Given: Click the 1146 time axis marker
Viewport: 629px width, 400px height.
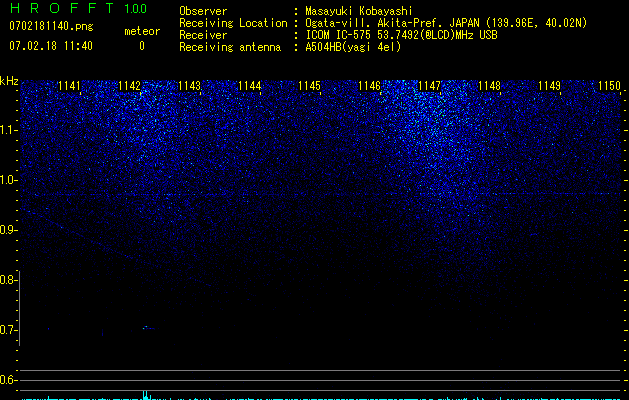Looking at the screenshot, I should (x=369, y=85).
